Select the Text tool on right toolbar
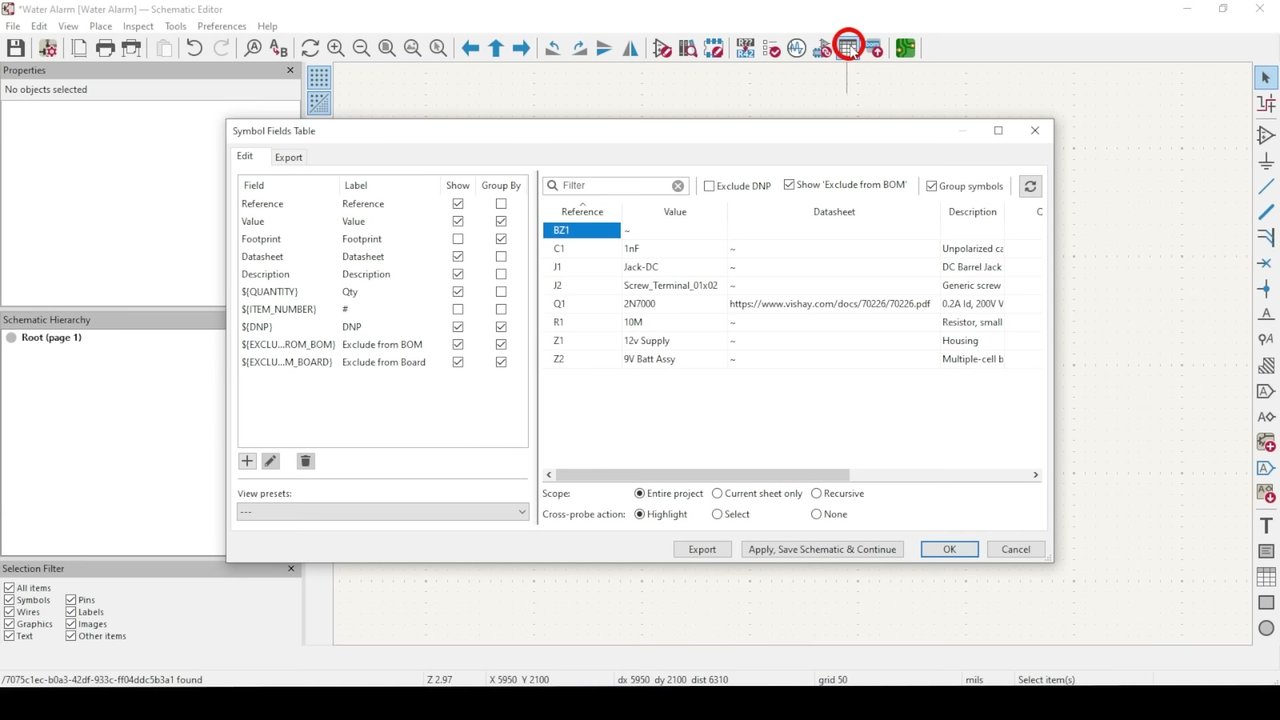The image size is (1280, 720). (1266, 526)
